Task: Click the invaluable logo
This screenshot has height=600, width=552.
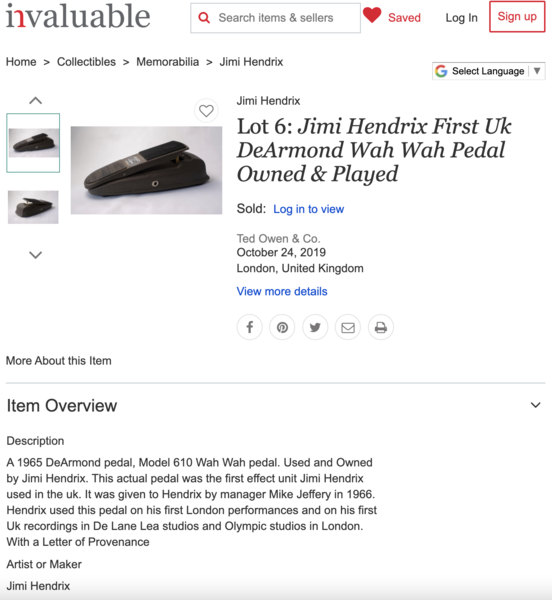Action: [x=78, y=16]
